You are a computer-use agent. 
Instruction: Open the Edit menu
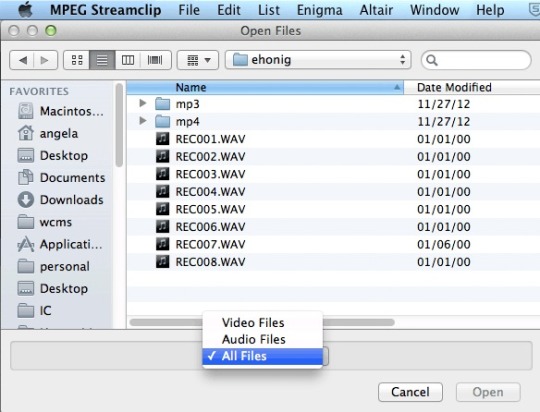tap(229, 10)
